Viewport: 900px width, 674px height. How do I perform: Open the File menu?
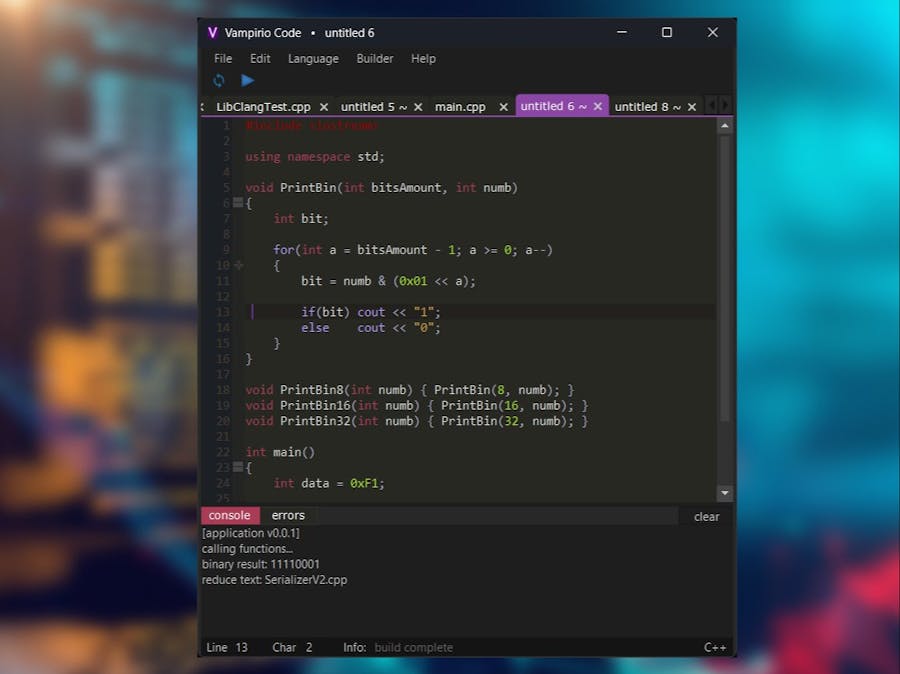pyautogui.click(x=223, y=59)
